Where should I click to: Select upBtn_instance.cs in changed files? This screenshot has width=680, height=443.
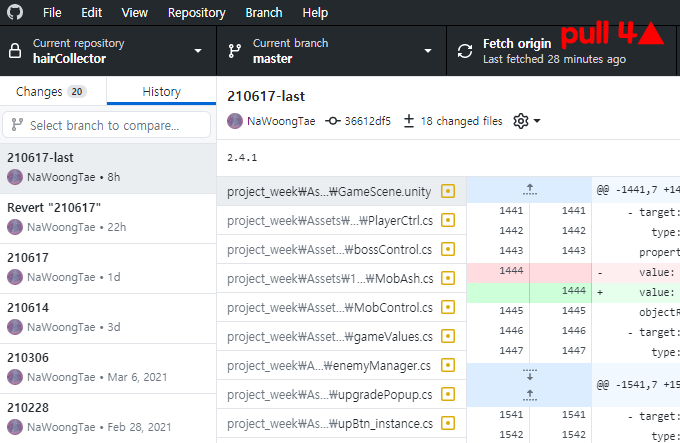coord(342,423)
